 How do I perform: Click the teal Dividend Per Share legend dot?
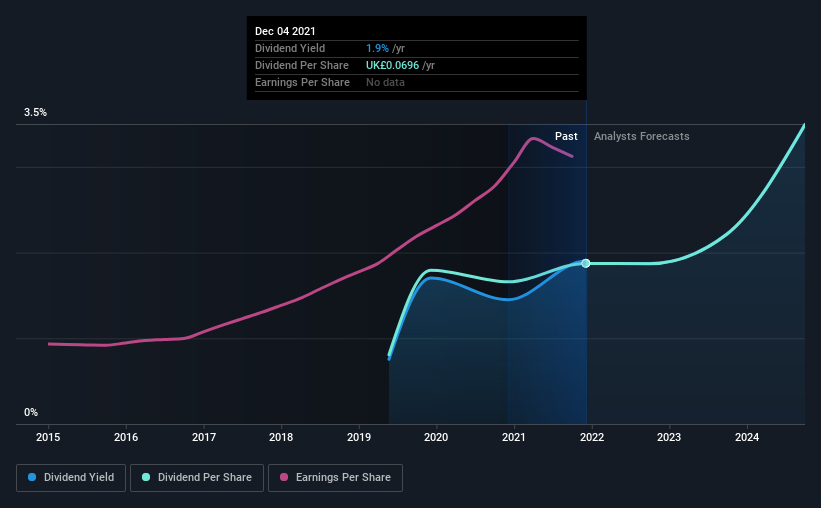pyautogui.click(x=146, y=477)
